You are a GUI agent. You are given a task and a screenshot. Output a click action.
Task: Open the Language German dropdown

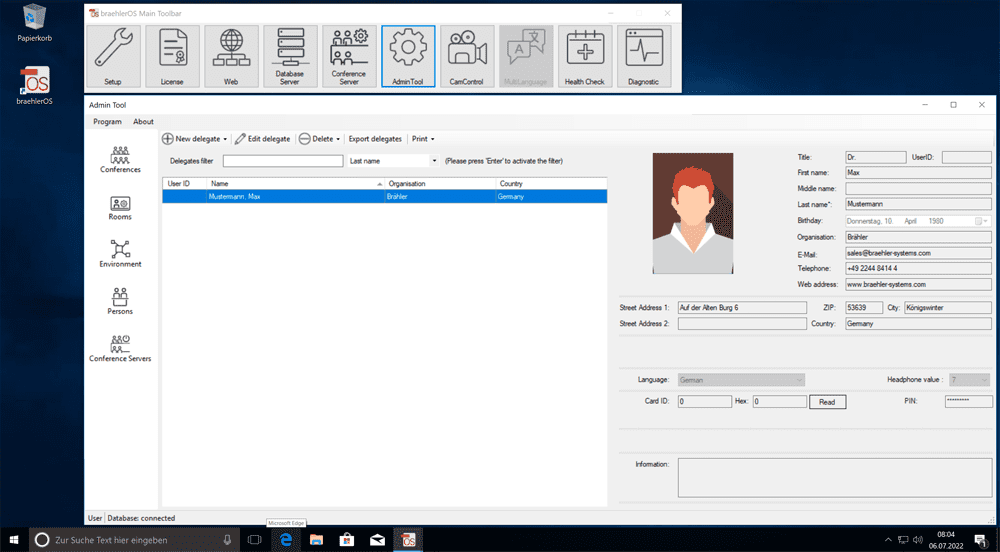741,380
